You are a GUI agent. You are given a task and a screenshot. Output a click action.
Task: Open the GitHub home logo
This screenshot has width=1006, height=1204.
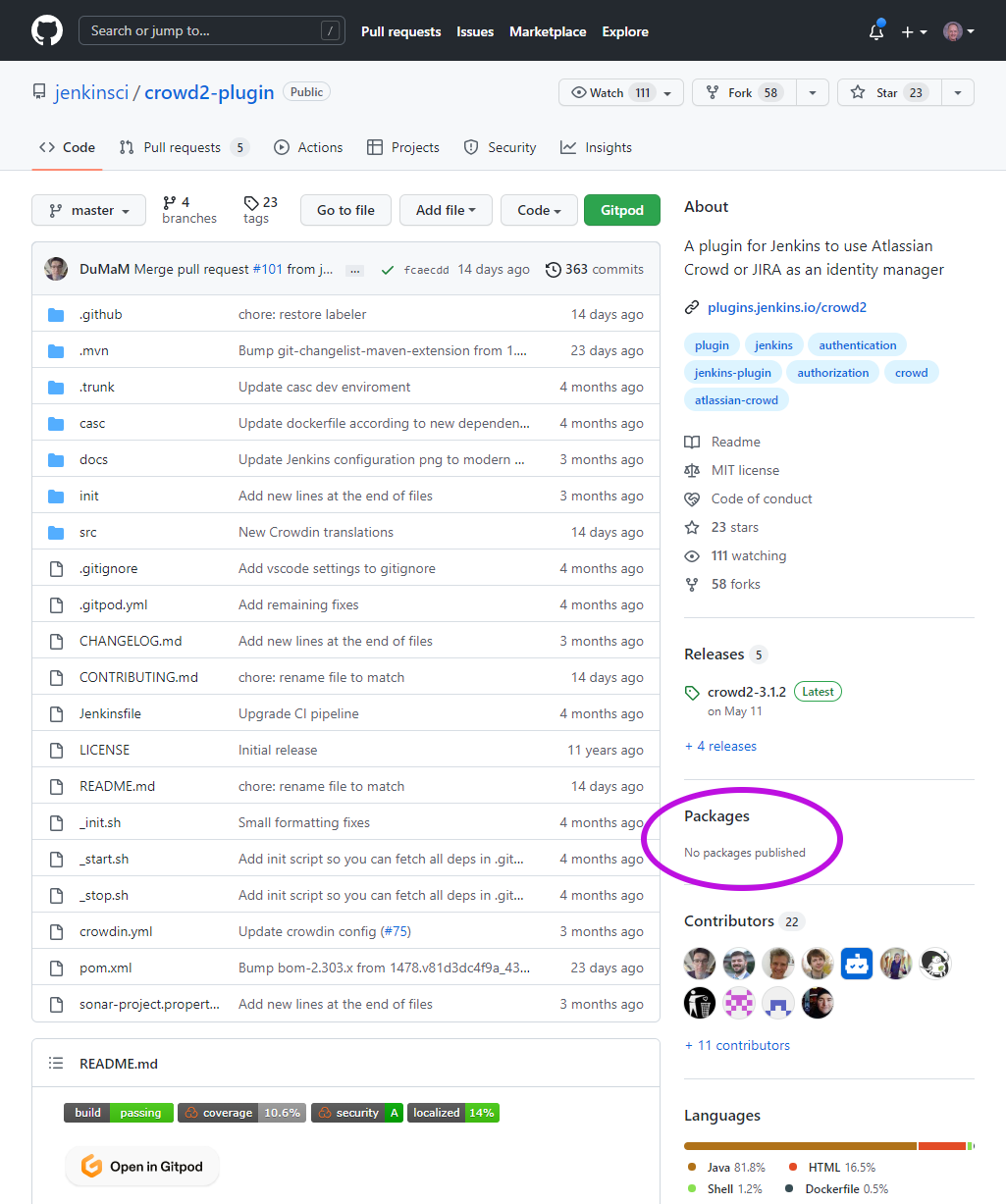[x=46, y=30]
